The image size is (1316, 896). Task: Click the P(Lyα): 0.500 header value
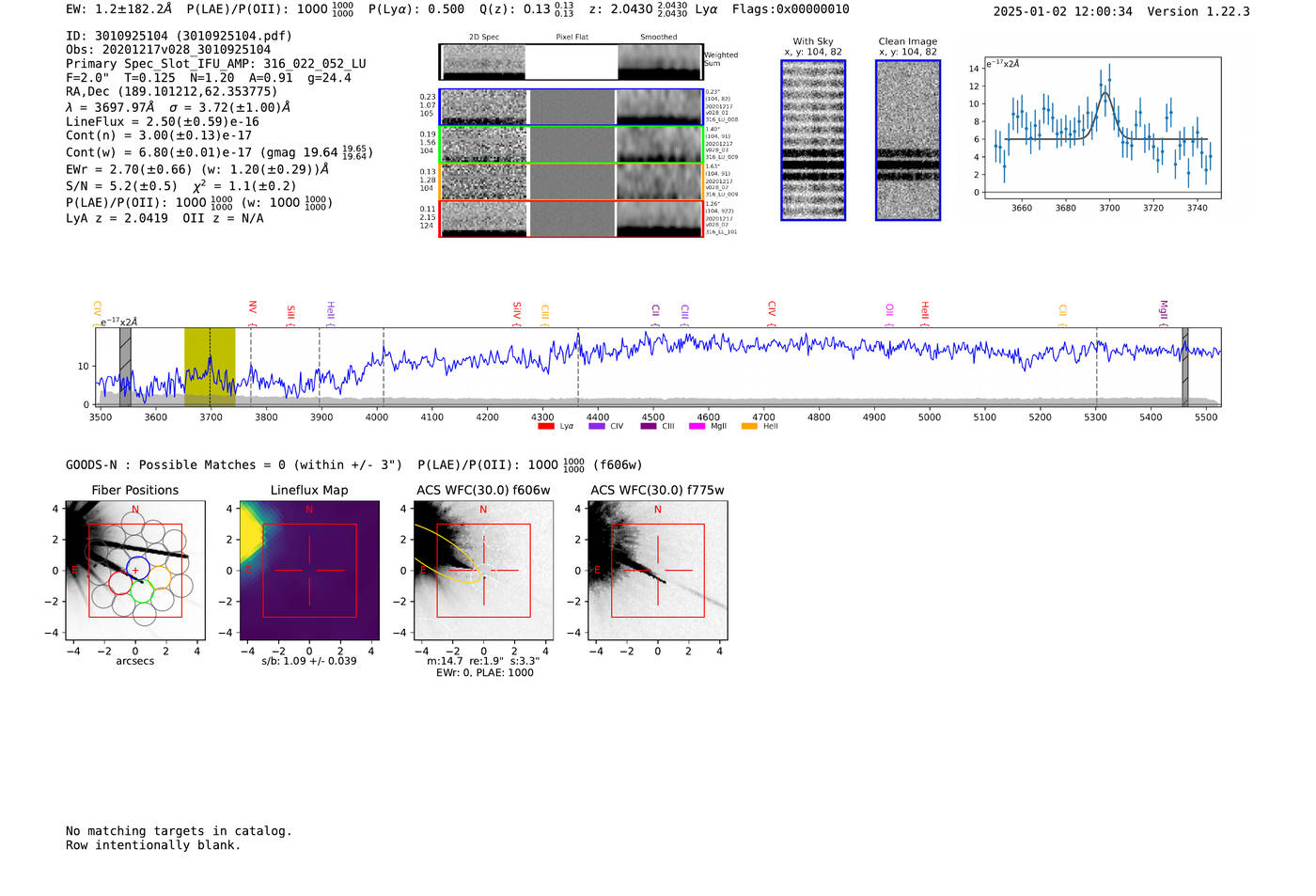tap(416, 9)
